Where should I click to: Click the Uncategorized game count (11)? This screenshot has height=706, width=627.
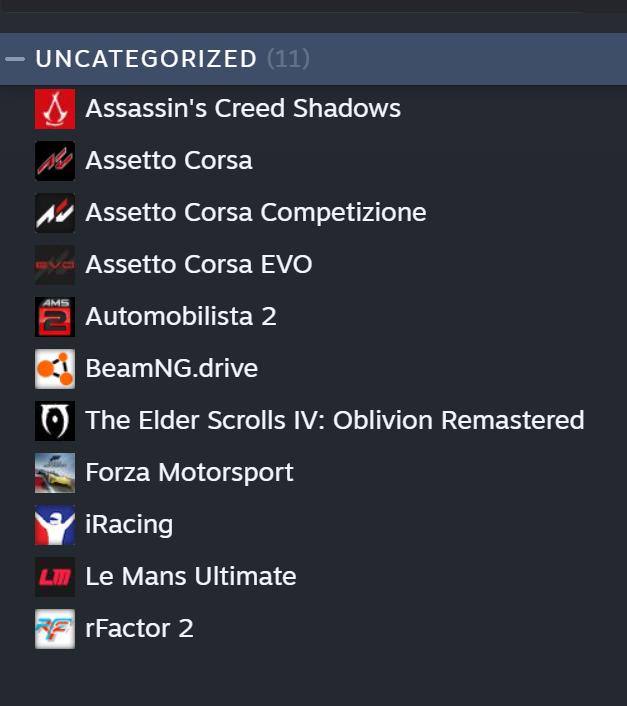coord(288,59)
